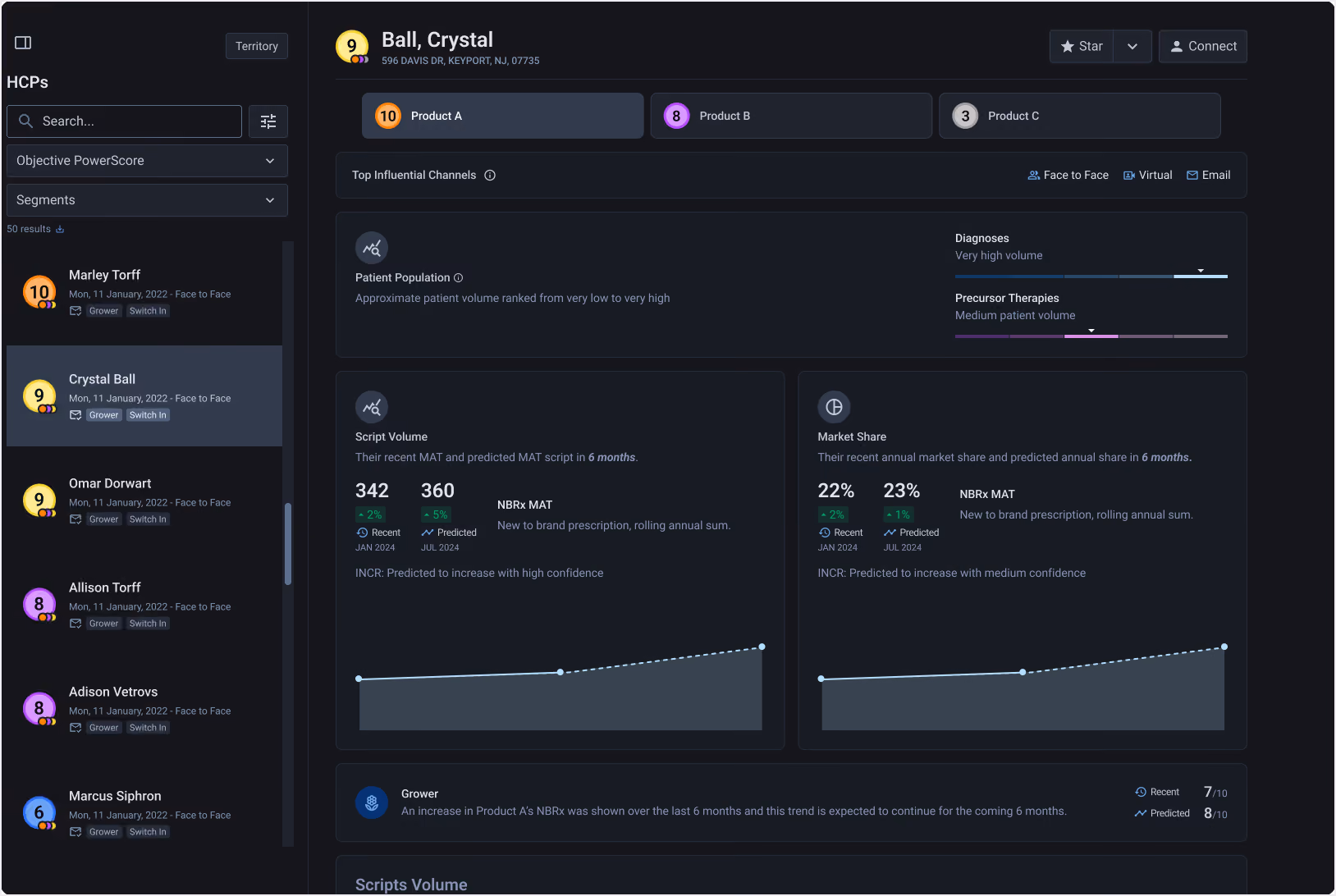Viewport: 1336px width, 896px height.
Task: Select Marley Torff in the HCP list
Action: [x=144, y=292]
